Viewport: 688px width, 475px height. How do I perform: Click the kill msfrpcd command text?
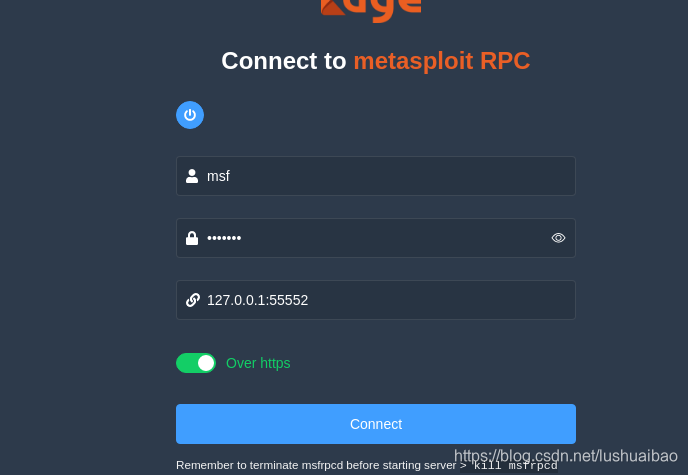point(515,465)
